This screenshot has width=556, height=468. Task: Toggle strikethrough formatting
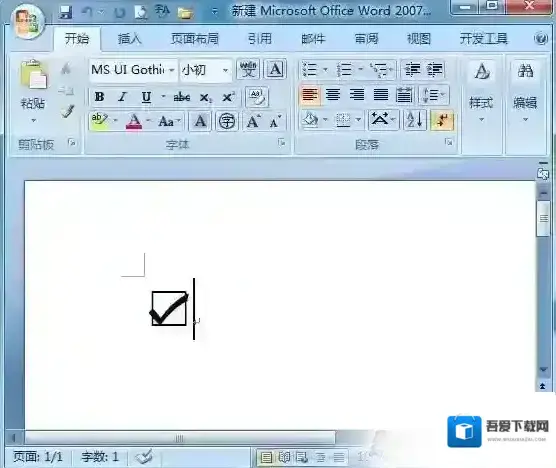click(x=182, y=96)
